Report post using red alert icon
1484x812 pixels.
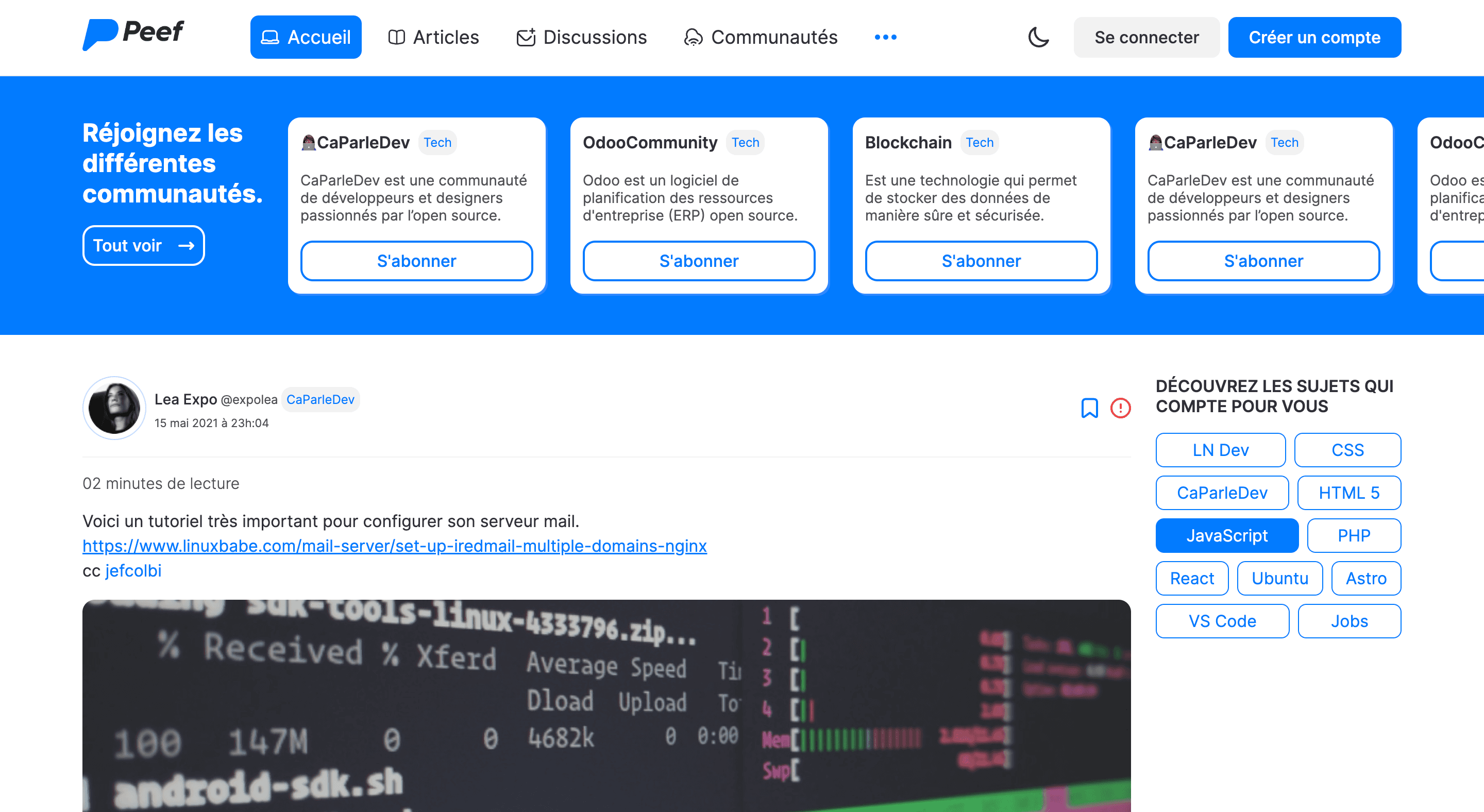pos(1120,408)
